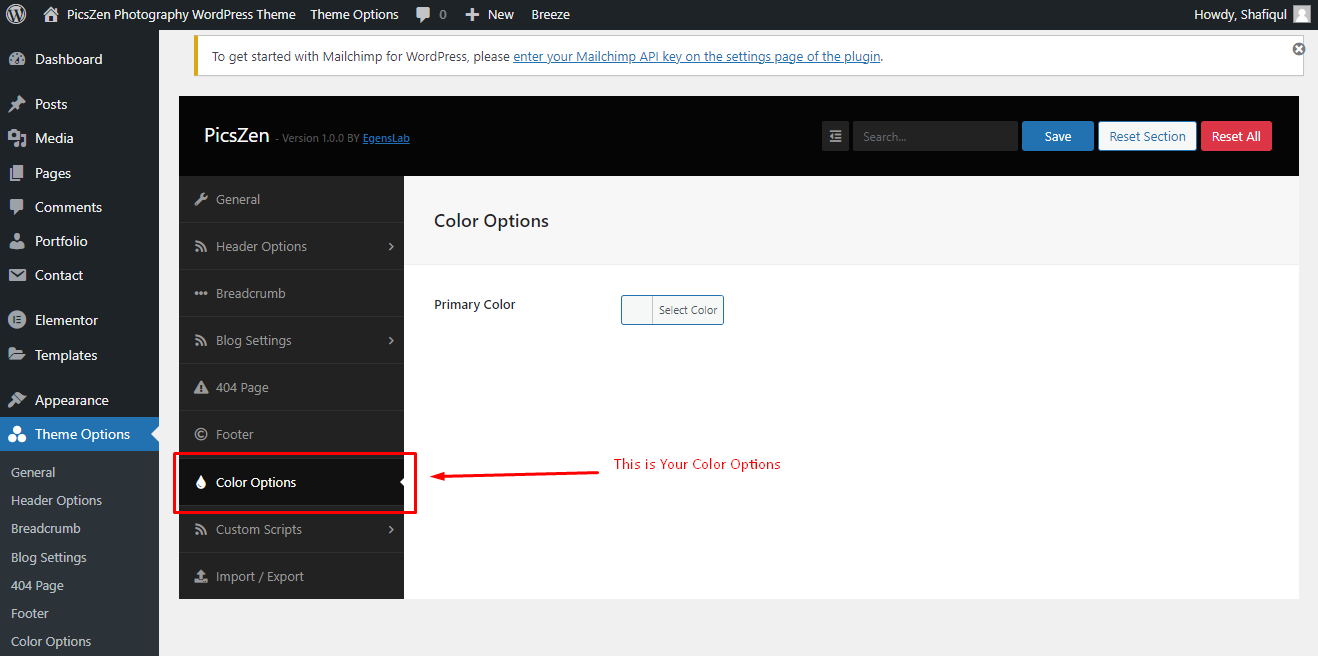Select the General tab in options panel
The height and width of the screenshot is (656, 1318).
[291, 199]
